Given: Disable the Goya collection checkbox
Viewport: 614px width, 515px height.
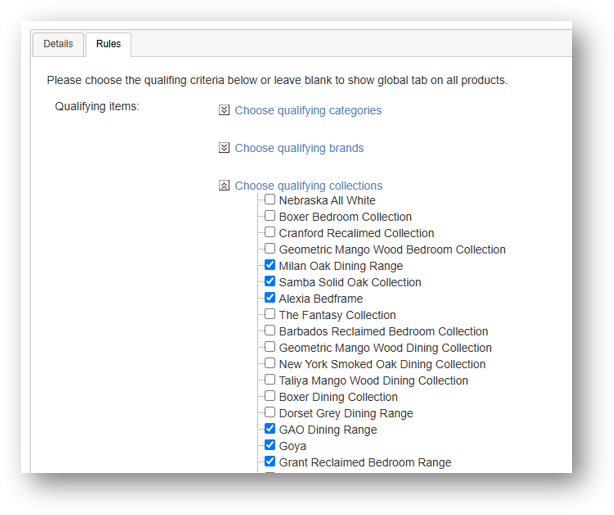Looking at the screenshot, I should (270, 445).
